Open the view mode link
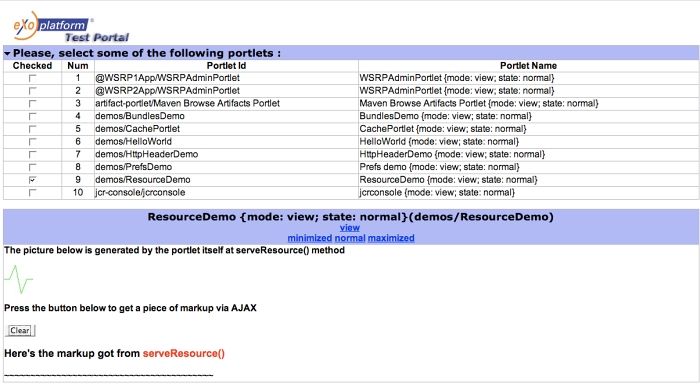The width and height of the screenshot is (700, 387). [350, 228]
